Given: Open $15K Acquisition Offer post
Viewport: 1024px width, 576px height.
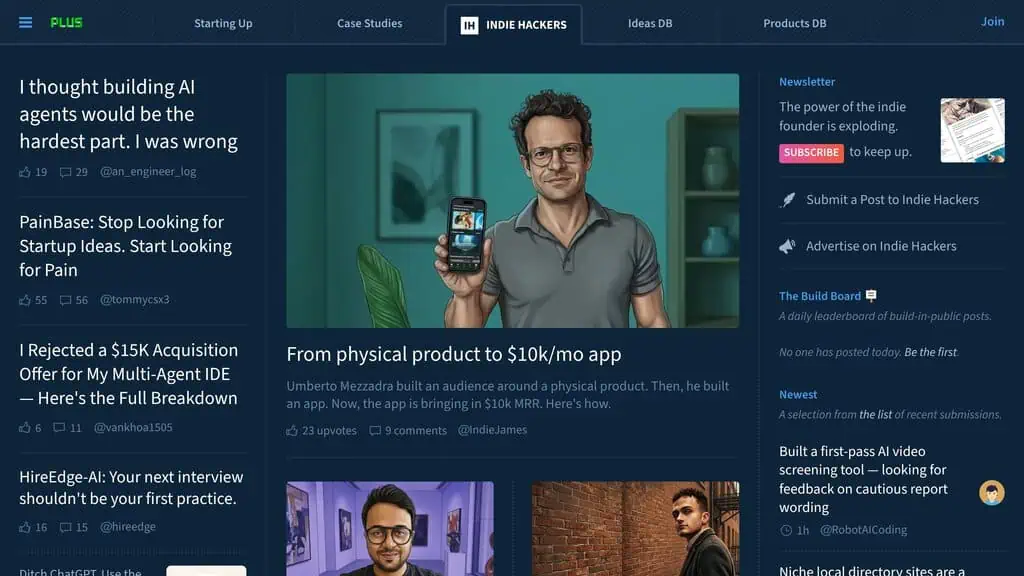Looking at the screenshot, I should [x=129, y=374].
